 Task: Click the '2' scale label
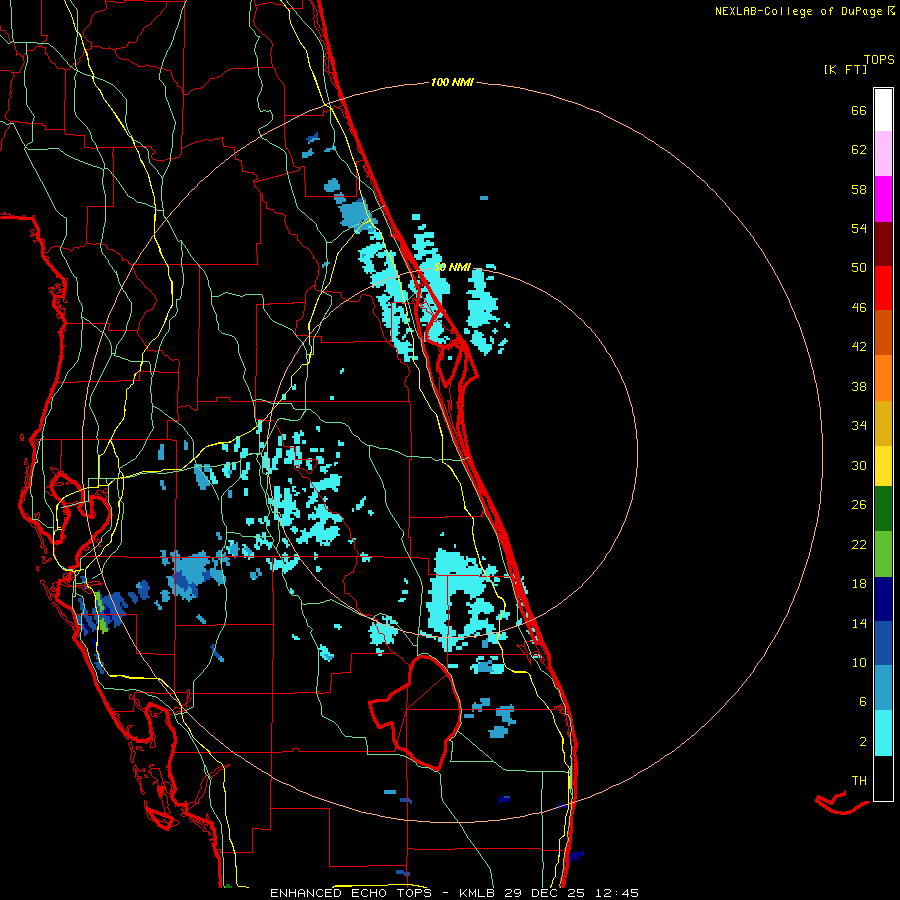[863, 742]
